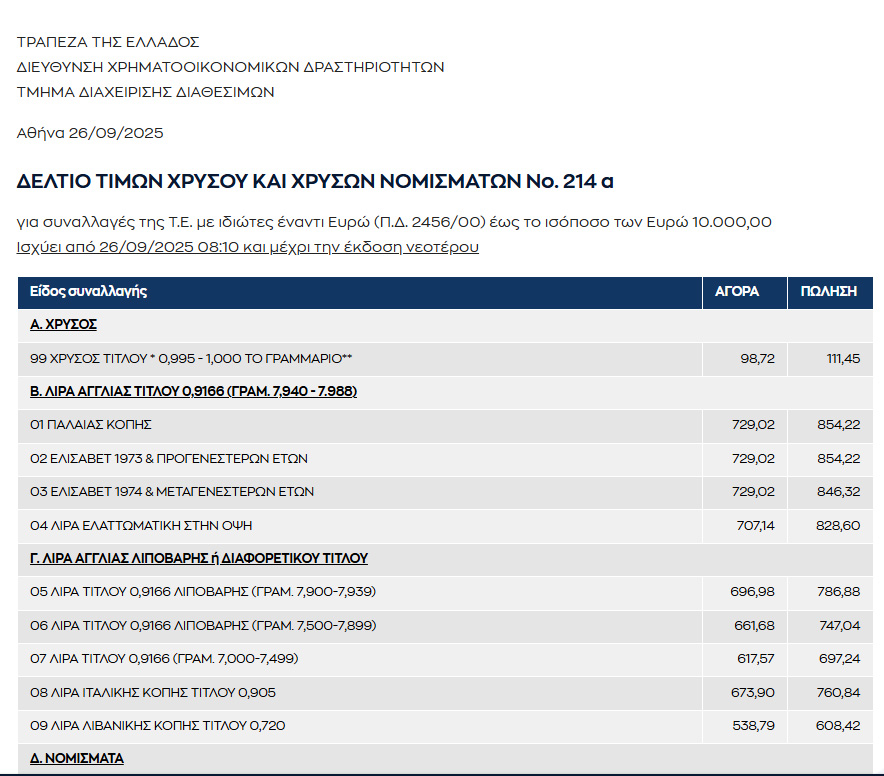Screen dimensions: 884x776
Task: Select the label 04 ΛΙΡΑ ΕΛΑΤΤΩΜΑΤΙΚΗ ΣΤΗΝ ΟΨΗ
Action: [141, 526]
